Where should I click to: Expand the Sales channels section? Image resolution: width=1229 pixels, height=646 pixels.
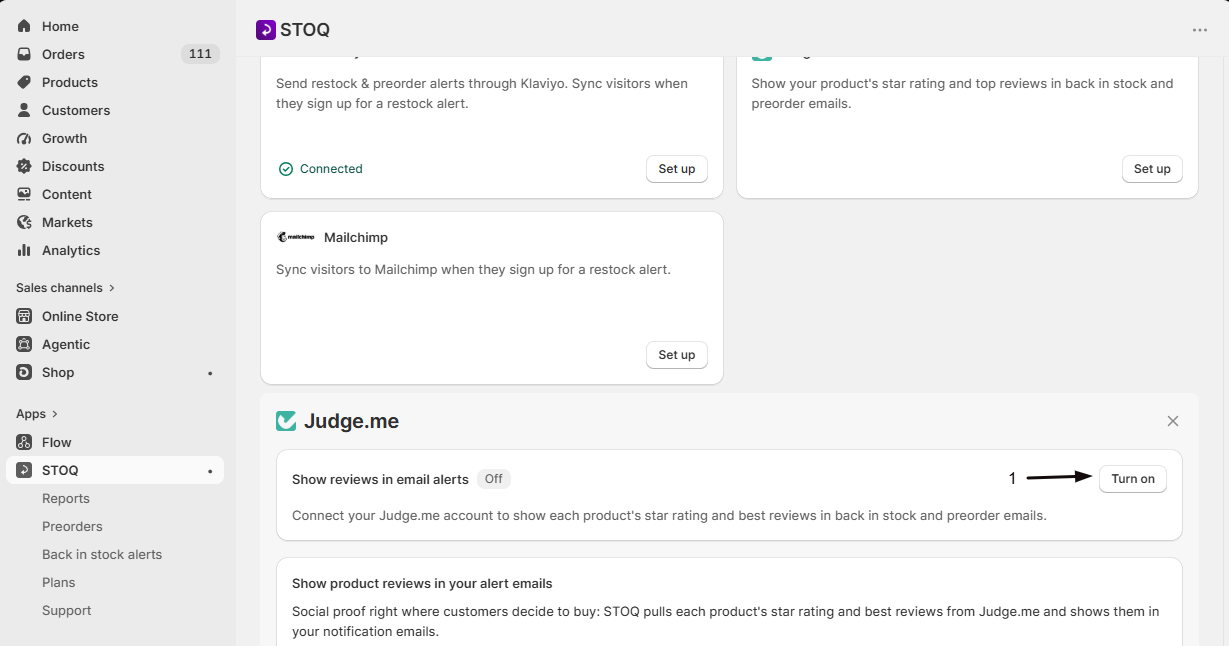[66, 288]
